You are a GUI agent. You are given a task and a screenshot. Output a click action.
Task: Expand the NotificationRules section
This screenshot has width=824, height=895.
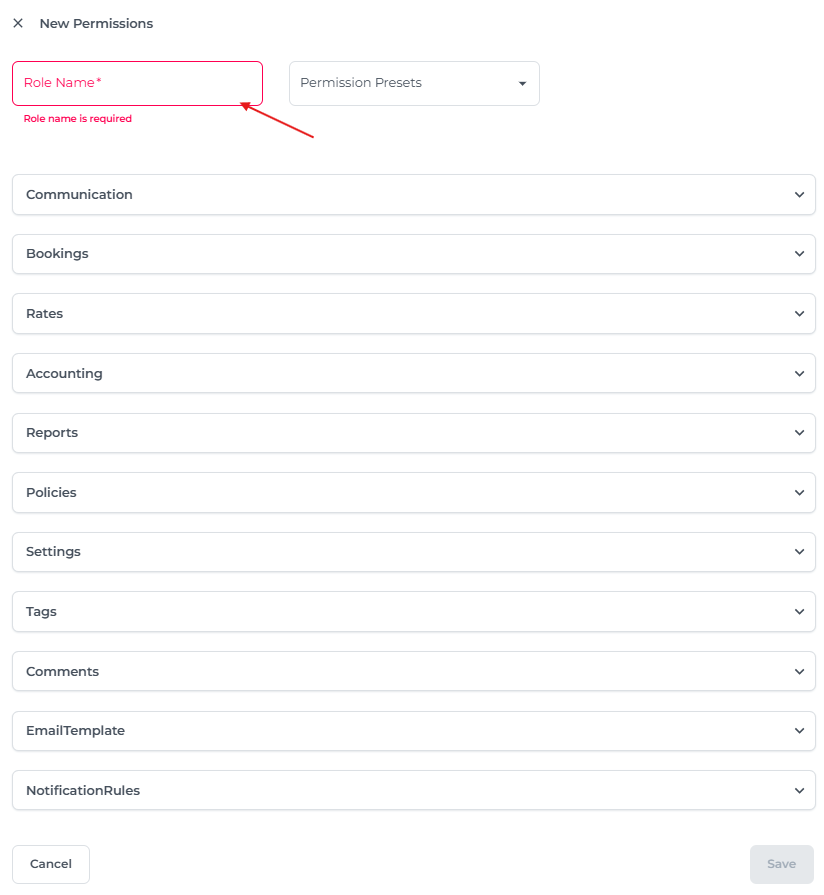point(83,791)
